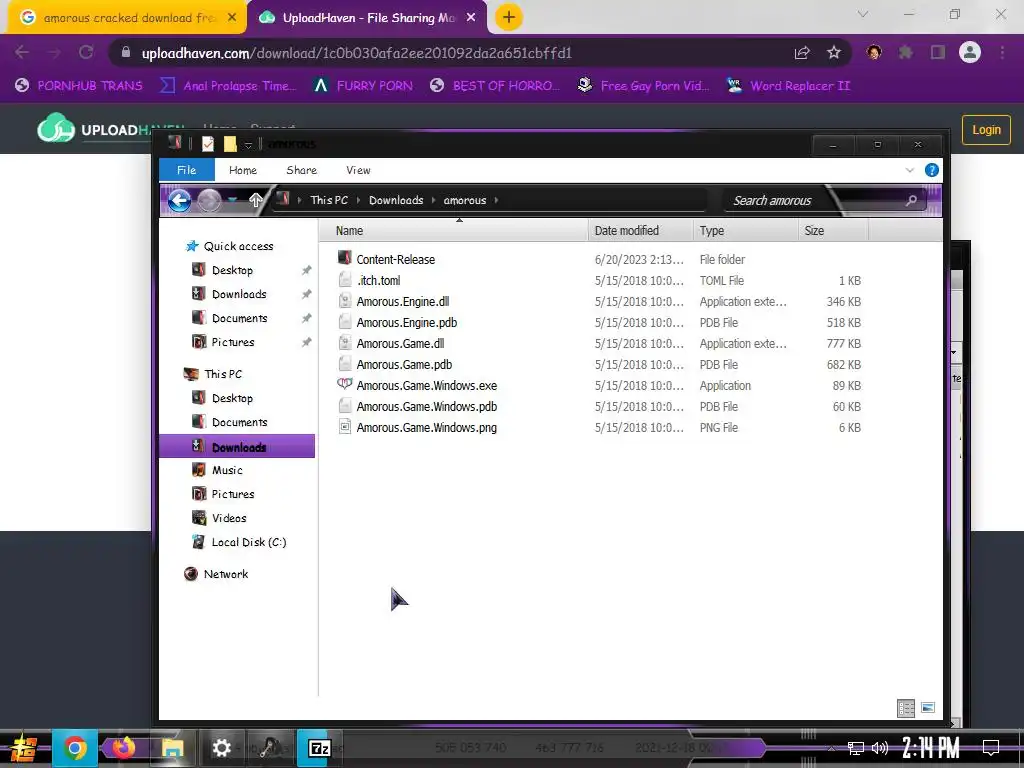Open Word Replacer II bookmark
Screen dimensions: 1024x768
pos(789,86)
